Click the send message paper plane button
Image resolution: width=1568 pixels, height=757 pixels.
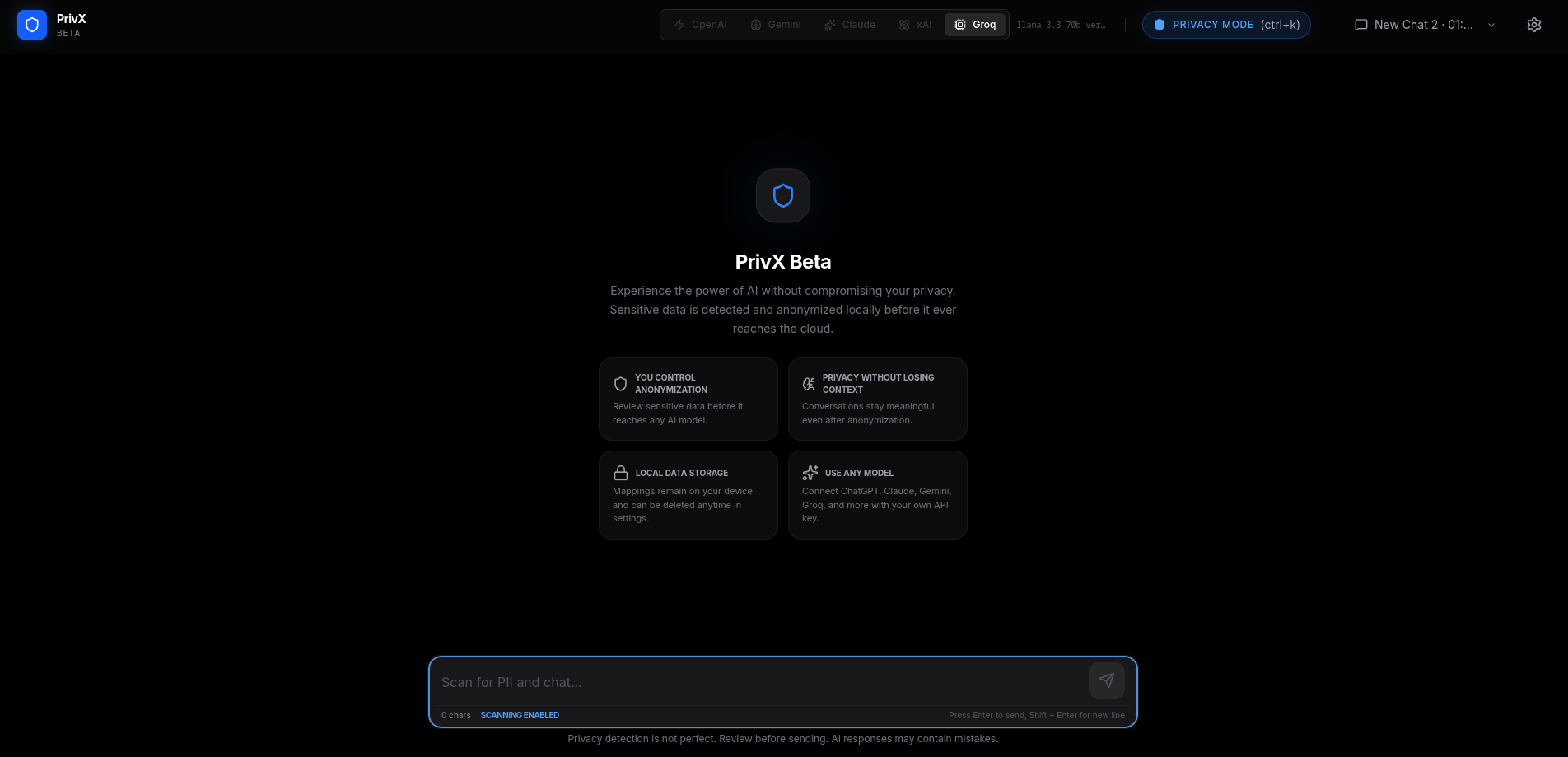[1107, 680]
